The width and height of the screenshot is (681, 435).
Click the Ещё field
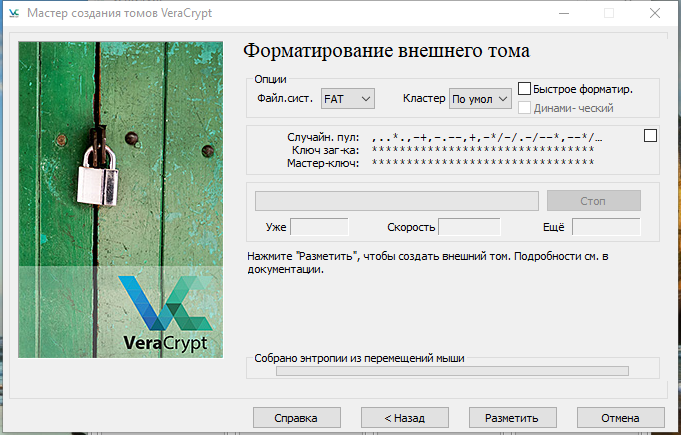click(606, 227)
